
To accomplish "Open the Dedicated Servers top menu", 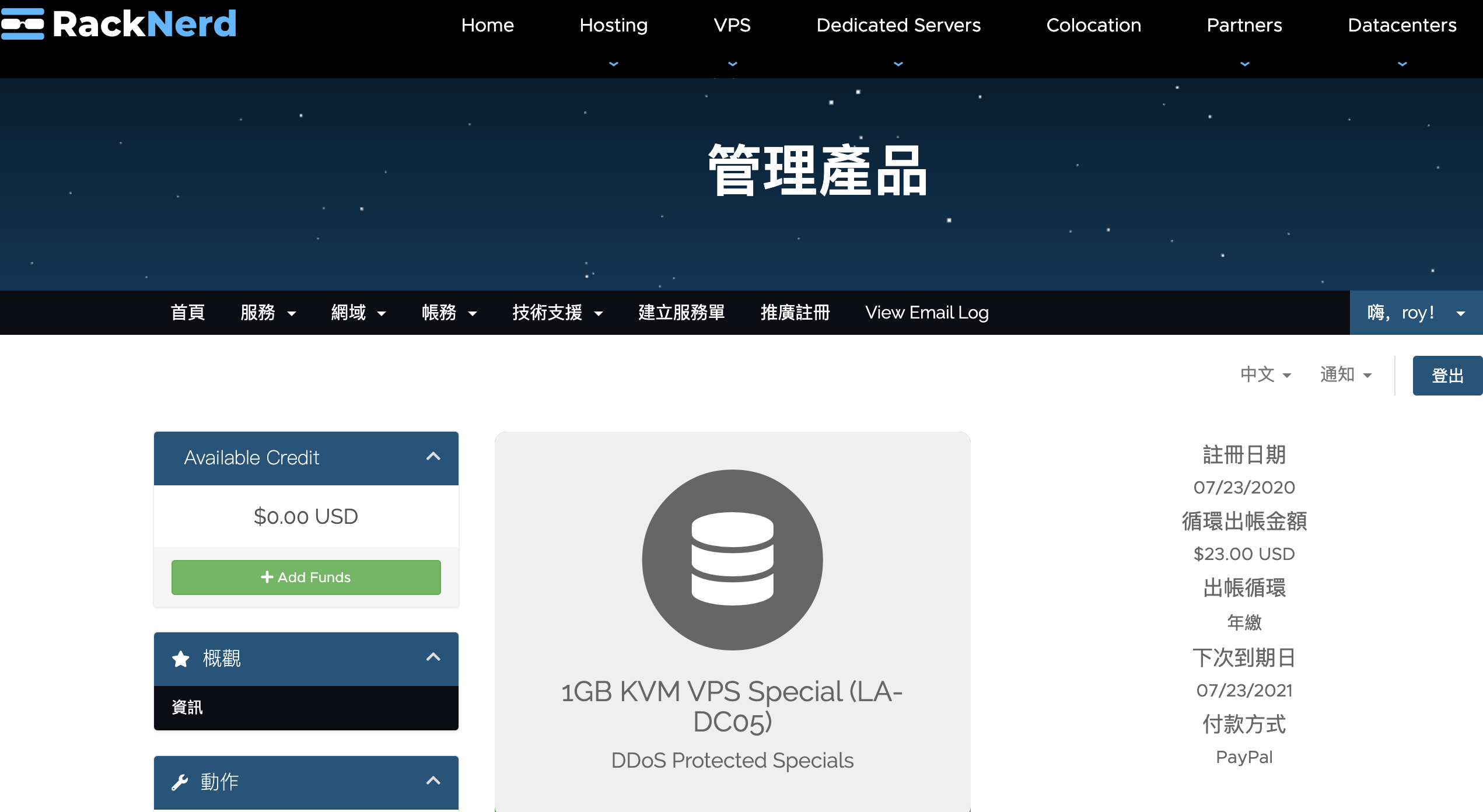I will [898, 26].
